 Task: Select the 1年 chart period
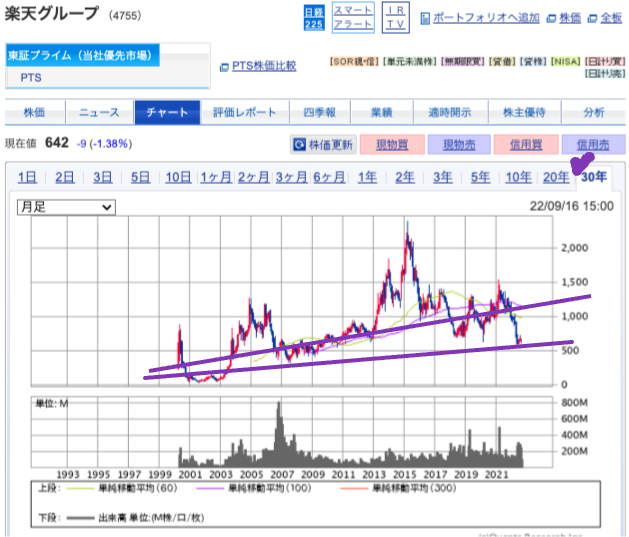(x=367, y=177)
